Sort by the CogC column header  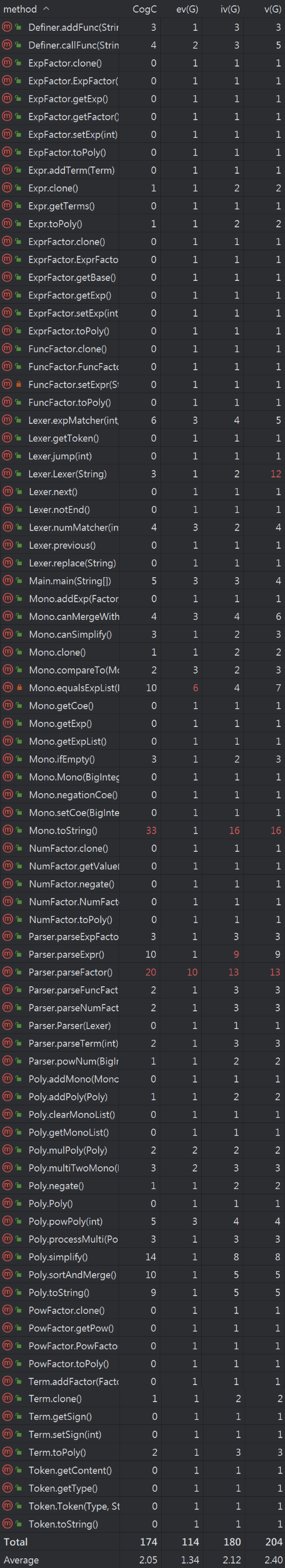[x=144, y=9]
